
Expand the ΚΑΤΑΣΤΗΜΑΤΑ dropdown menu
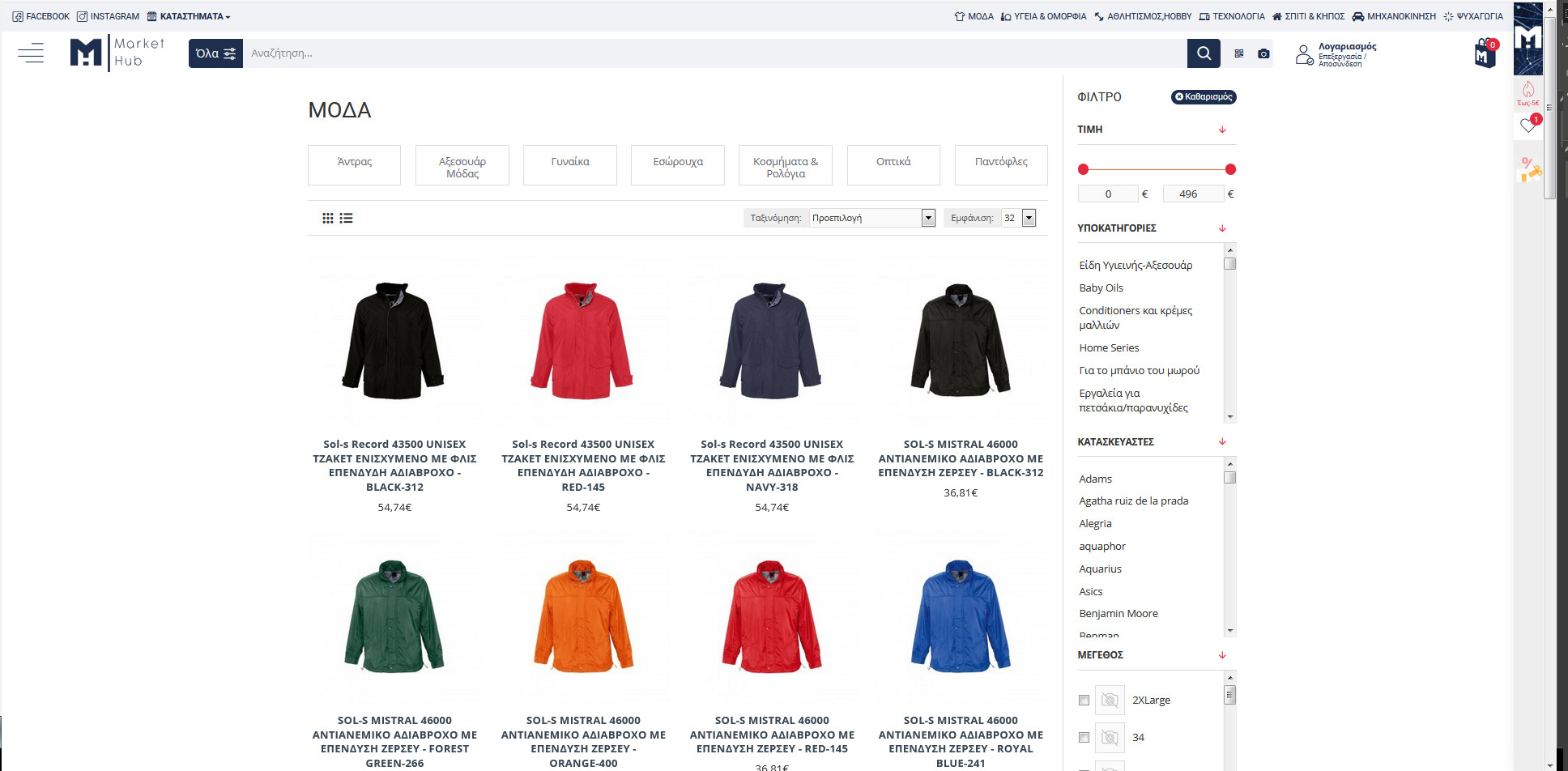coord(189,16)
